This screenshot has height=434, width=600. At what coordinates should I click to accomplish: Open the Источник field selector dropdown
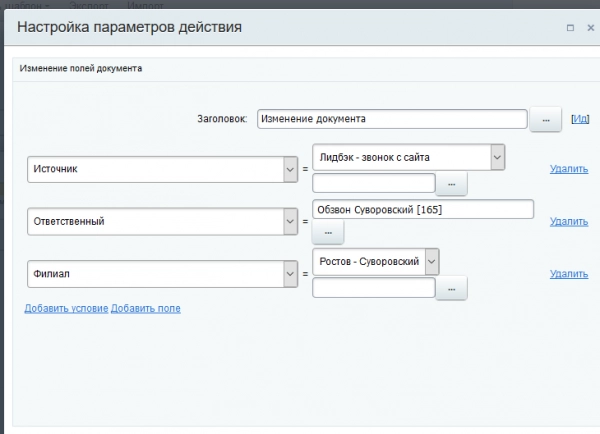coord(290,169)
